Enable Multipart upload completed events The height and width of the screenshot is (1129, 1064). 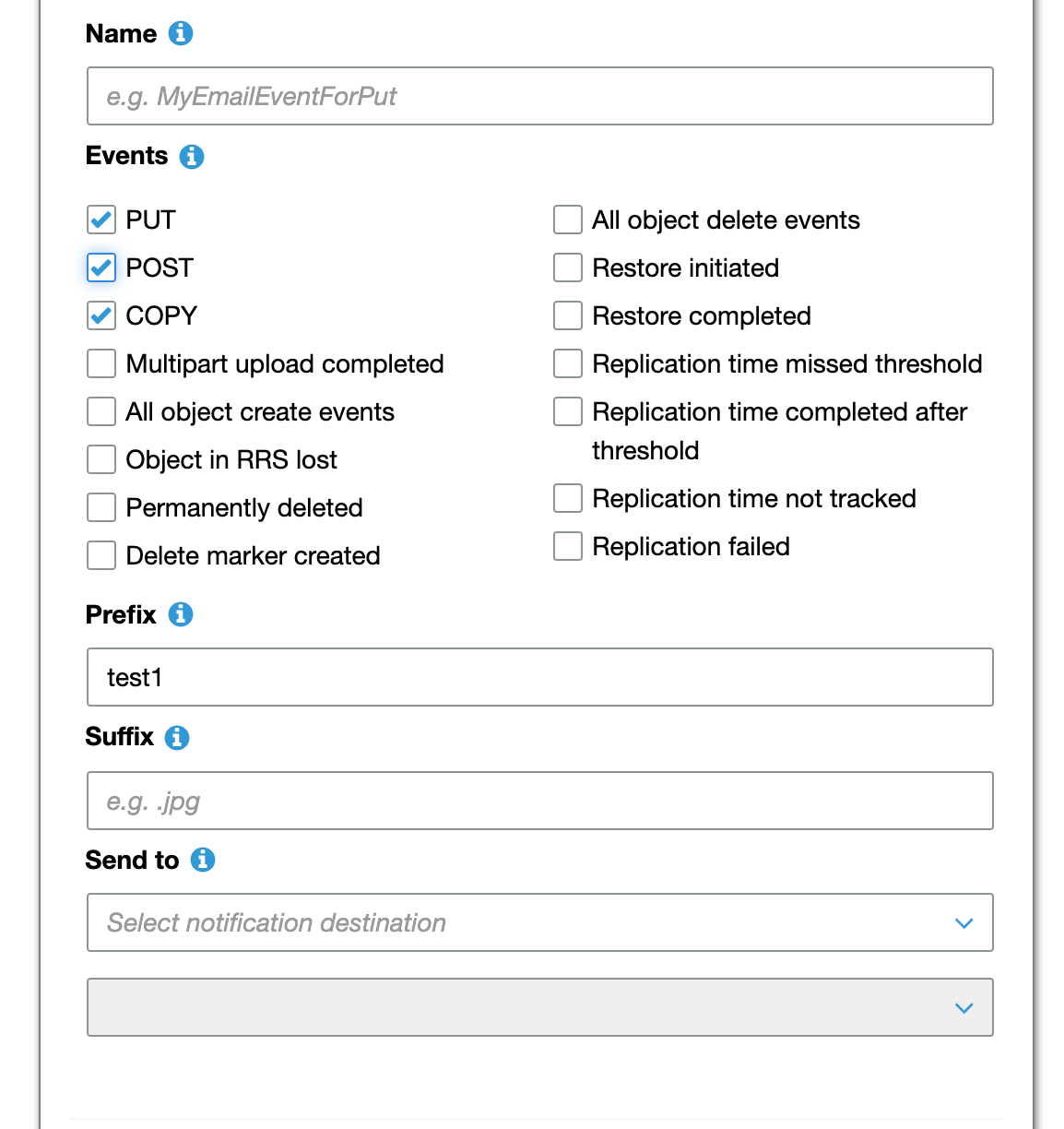[x=101, y=363]
